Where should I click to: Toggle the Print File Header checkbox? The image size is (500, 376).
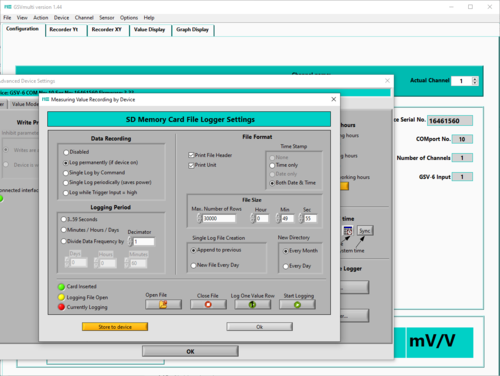[x=191, y=155]
